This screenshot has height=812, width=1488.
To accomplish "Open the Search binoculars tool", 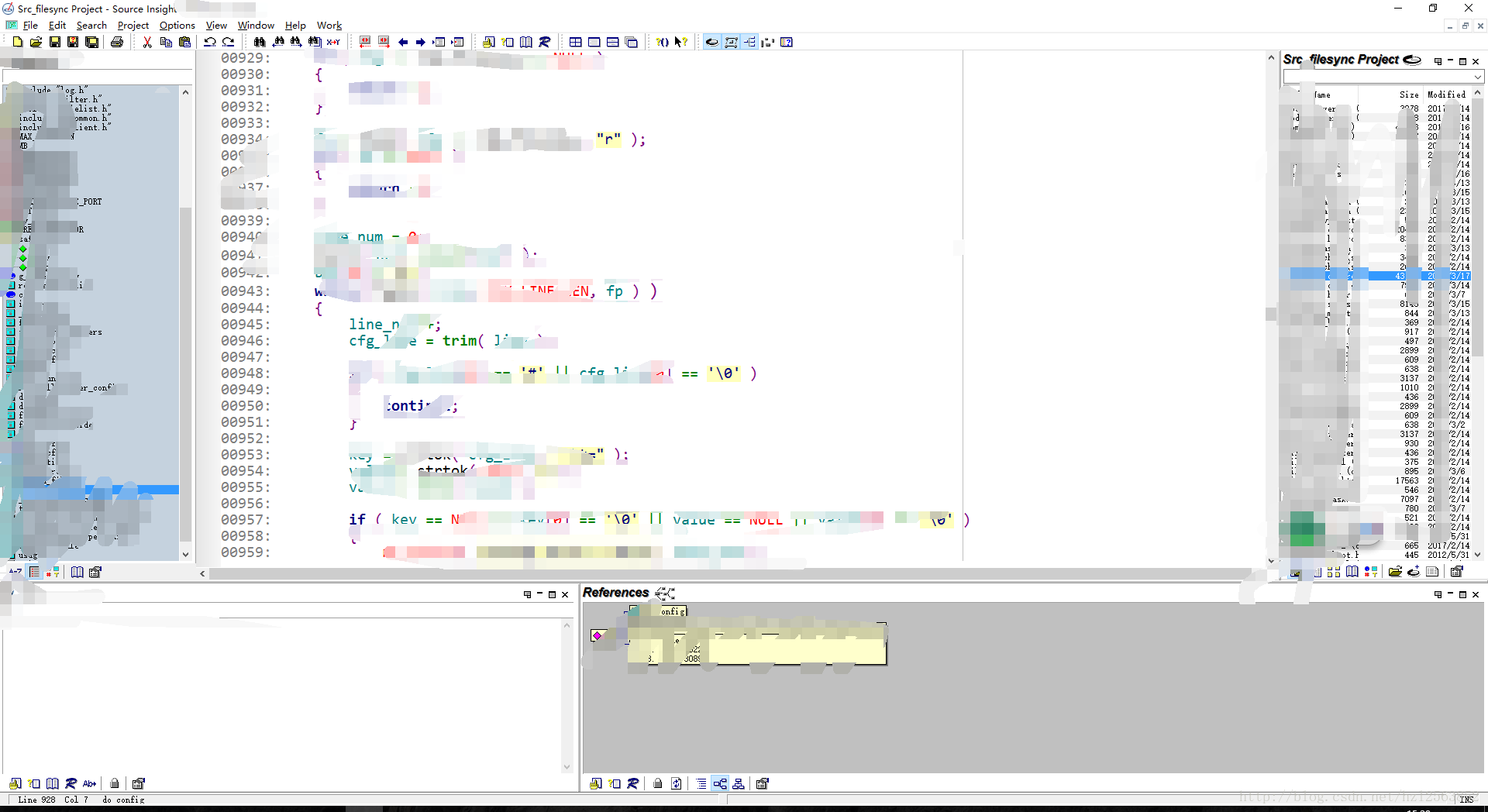I will click(x=260, y=42).
